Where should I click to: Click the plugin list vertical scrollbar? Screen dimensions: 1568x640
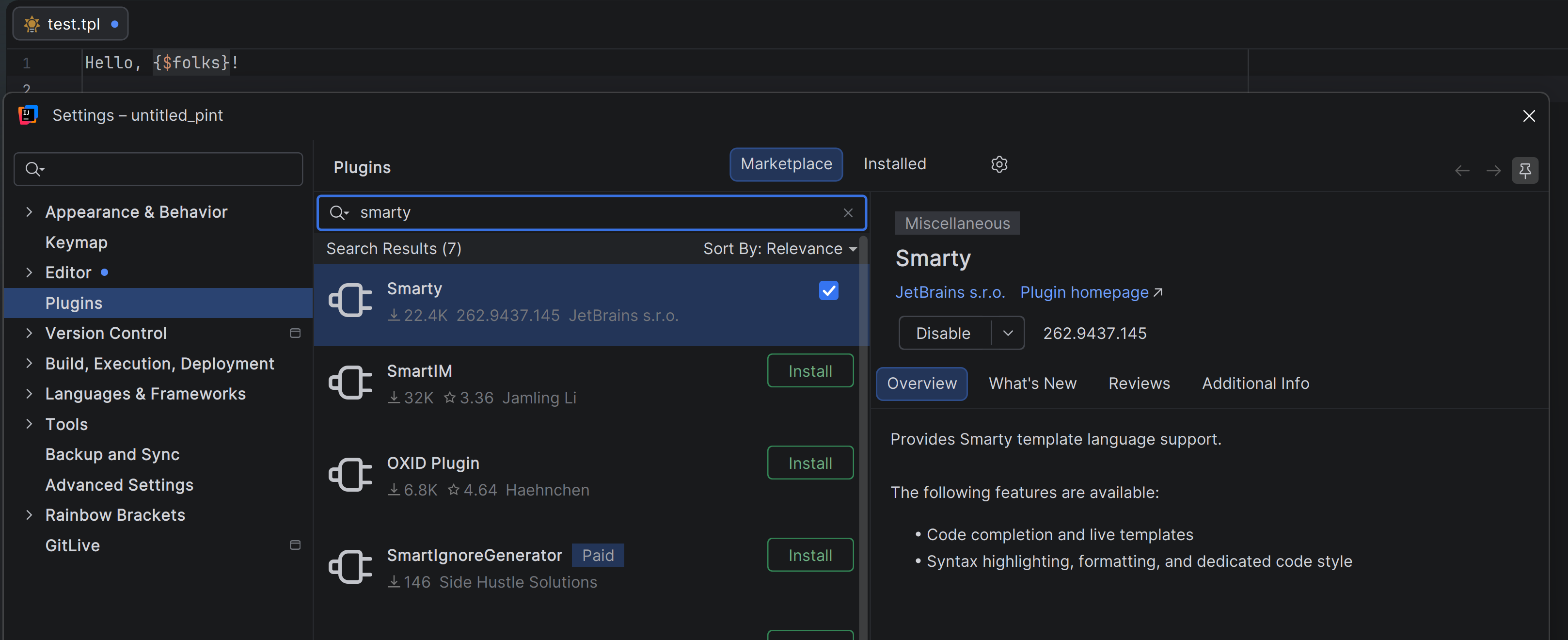pyautogui.click(x=863, y=438)
